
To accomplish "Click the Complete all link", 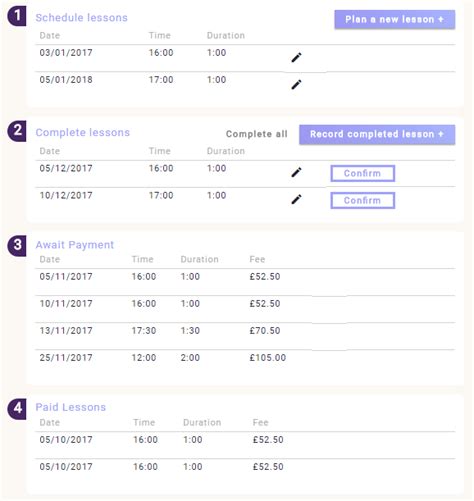I will [x=256, y=134].
